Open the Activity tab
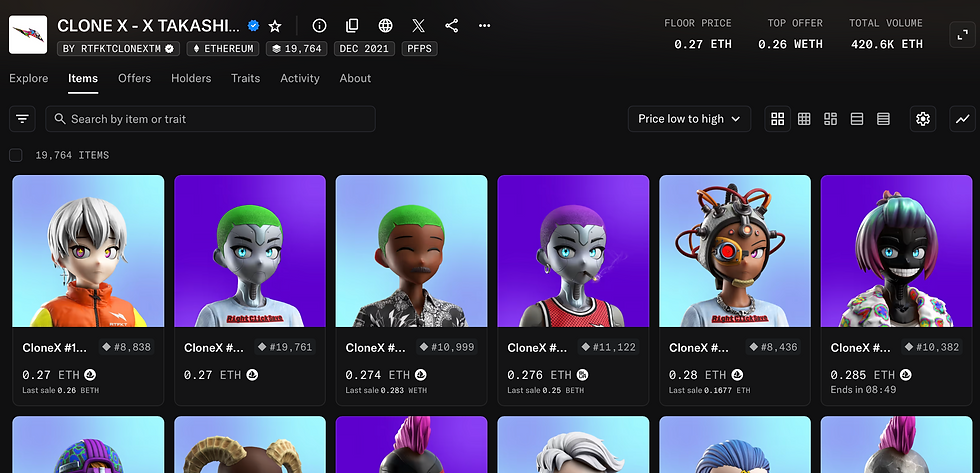This screenshot has height=473, width=980. click(x=300, y=78)
